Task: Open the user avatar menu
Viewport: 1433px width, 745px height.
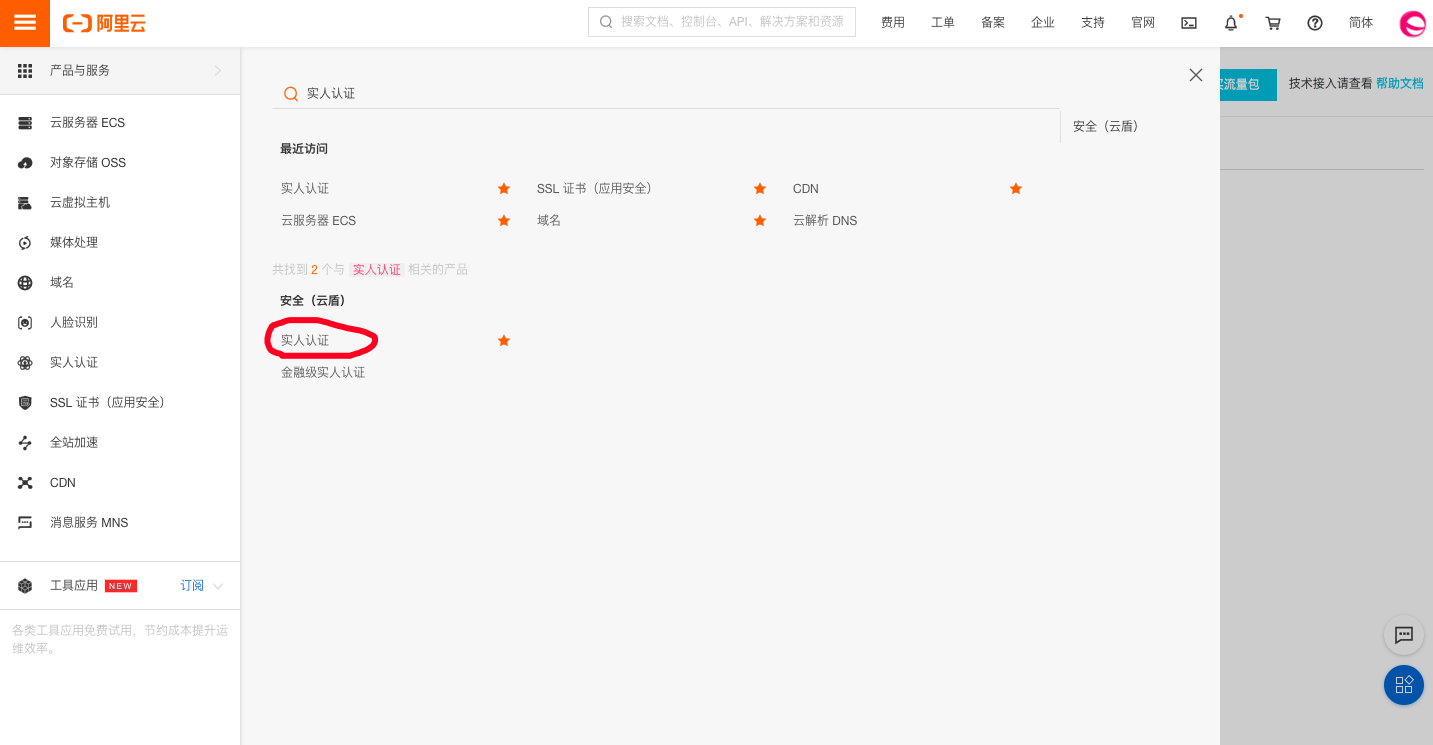Action: coord(1413,23)
